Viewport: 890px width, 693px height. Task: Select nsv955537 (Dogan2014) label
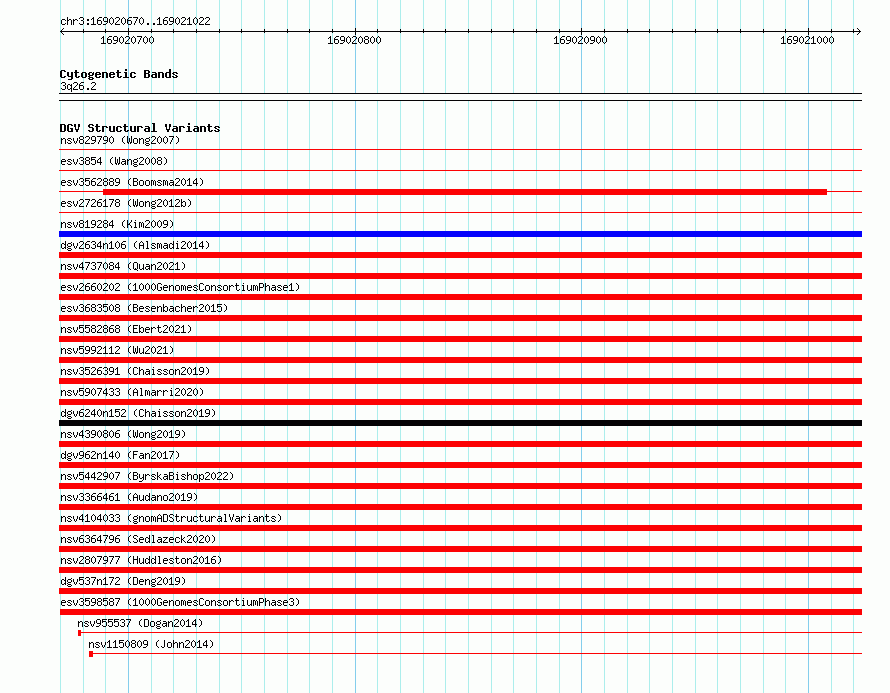coord(140,623)
